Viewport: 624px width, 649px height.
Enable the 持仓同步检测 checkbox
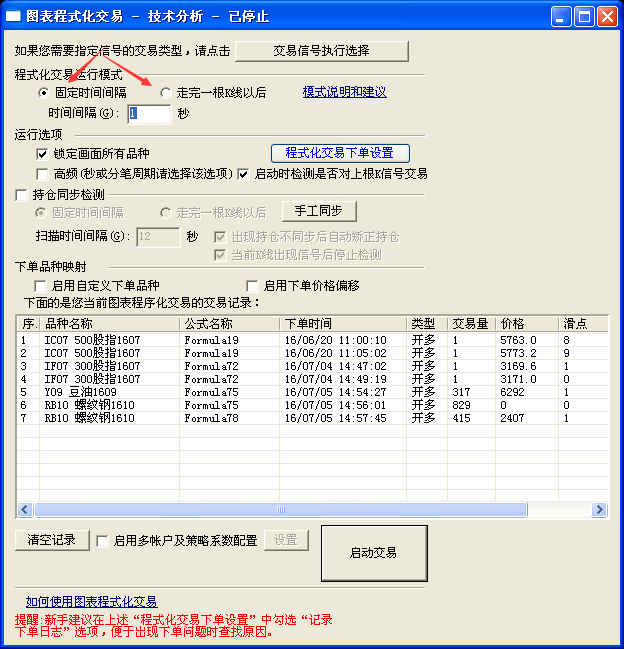point(21,195)
